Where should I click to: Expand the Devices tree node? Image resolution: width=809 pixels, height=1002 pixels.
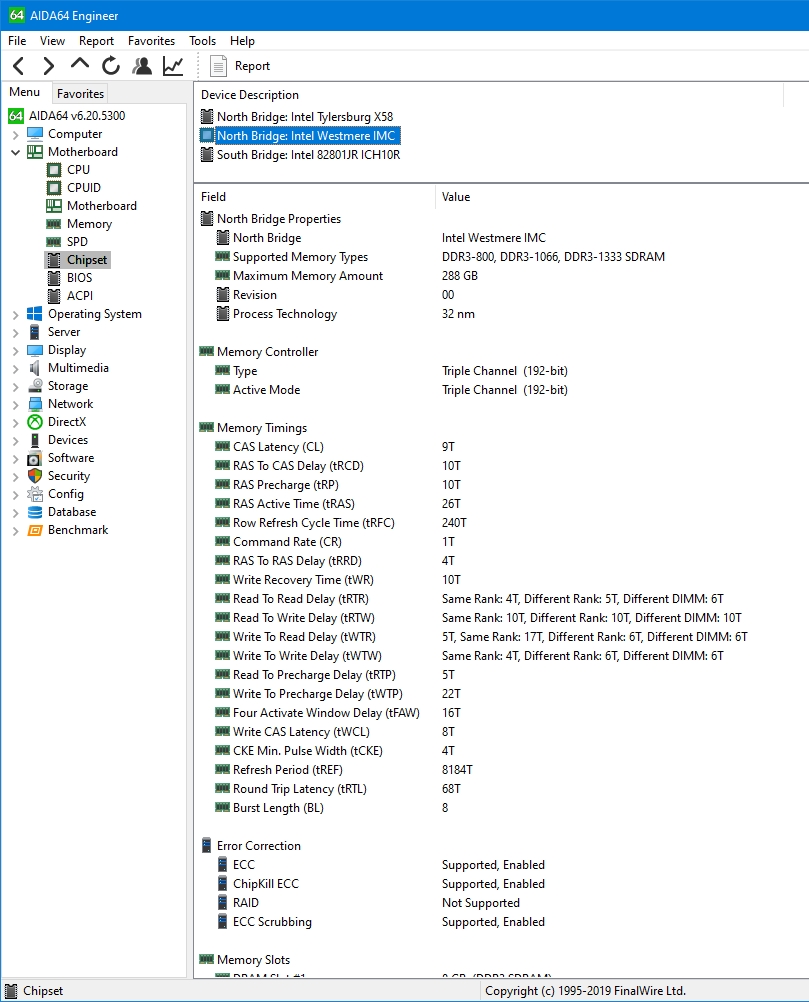[15, 441]
